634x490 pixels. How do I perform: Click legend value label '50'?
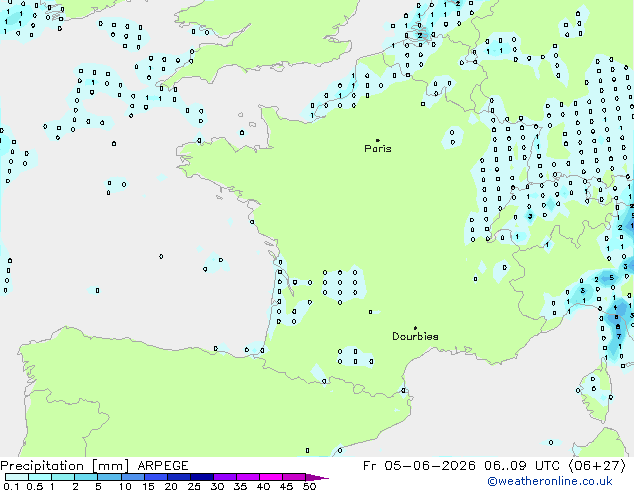[309, 486]
